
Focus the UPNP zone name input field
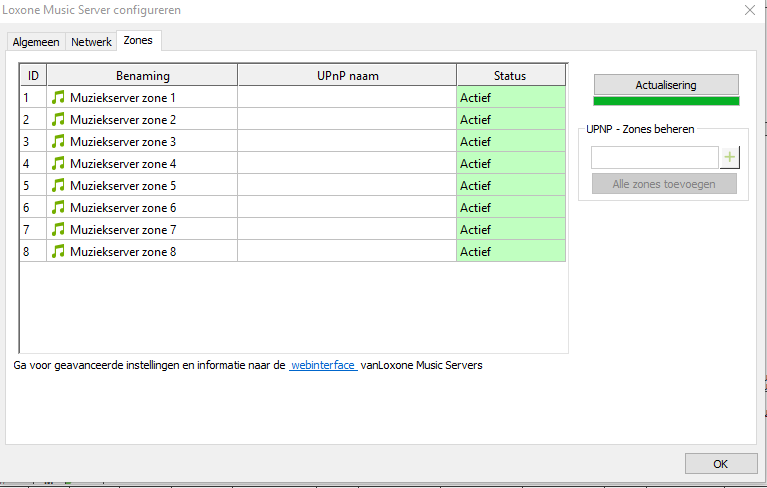point(655,157)
